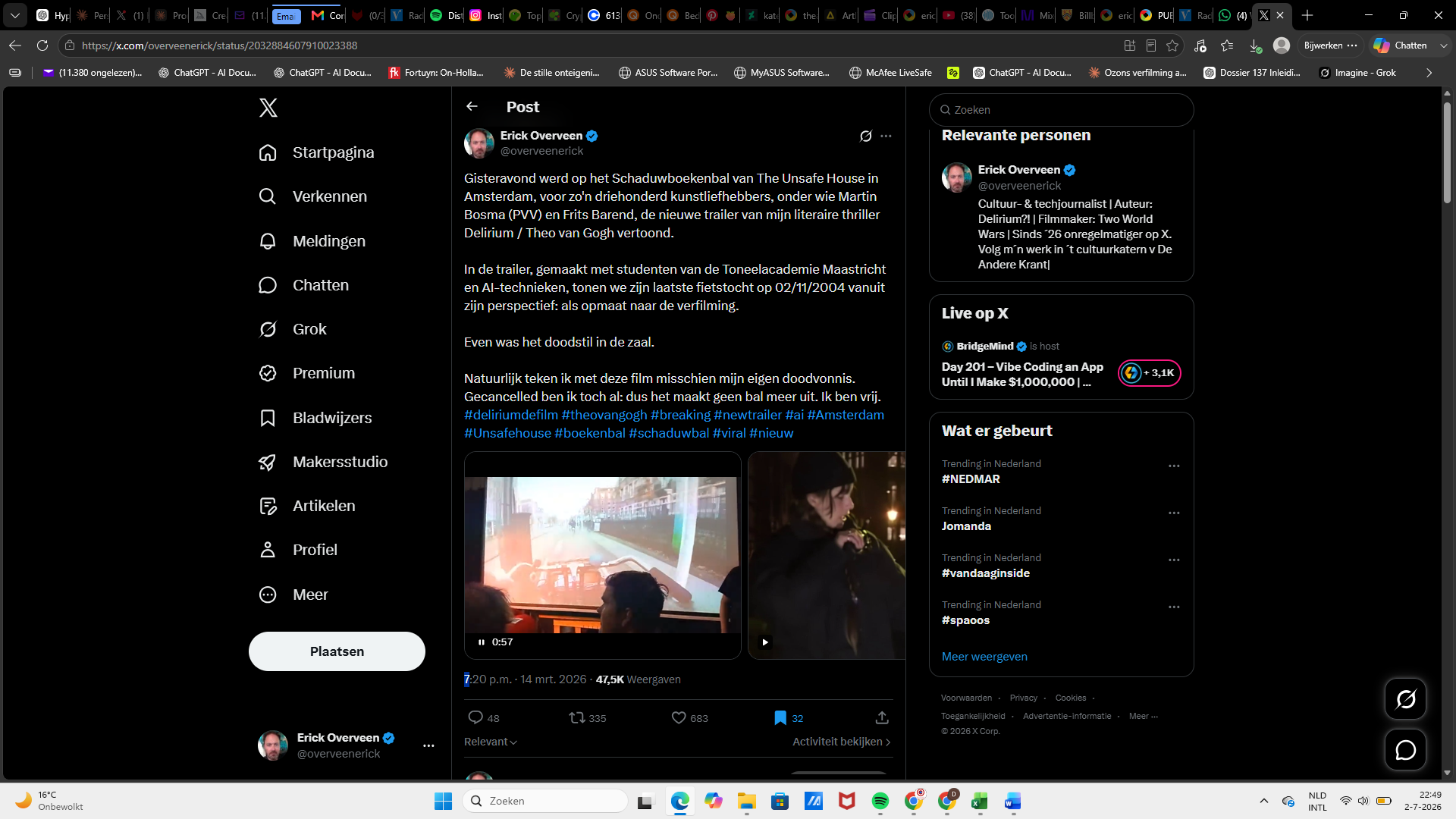
Task: Open the Fortuyn: On-Holla... bookmark
Action: (x=436, y=73)
